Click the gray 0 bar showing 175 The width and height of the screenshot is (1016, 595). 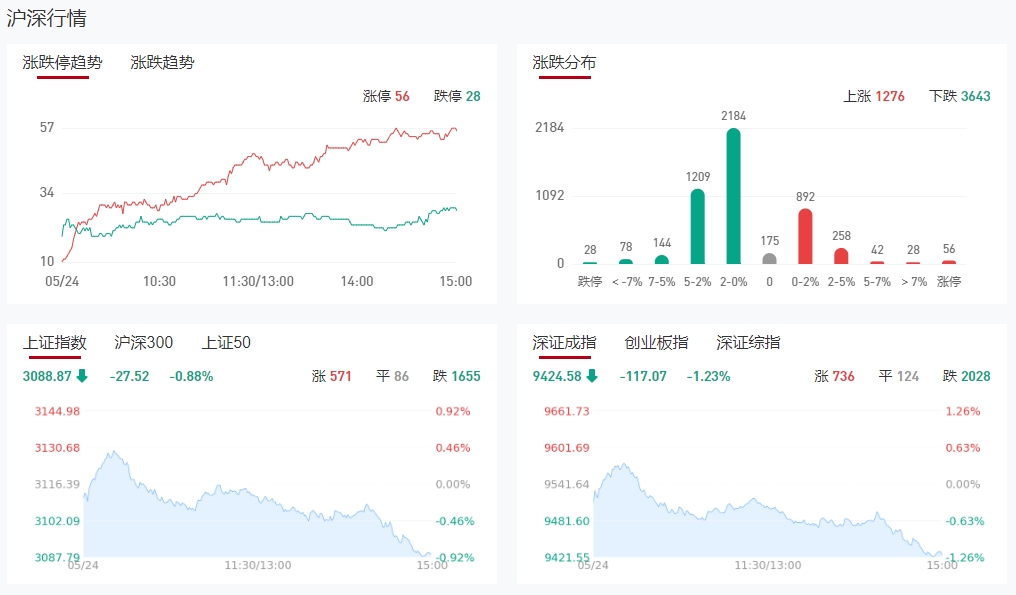pos(769,258)
